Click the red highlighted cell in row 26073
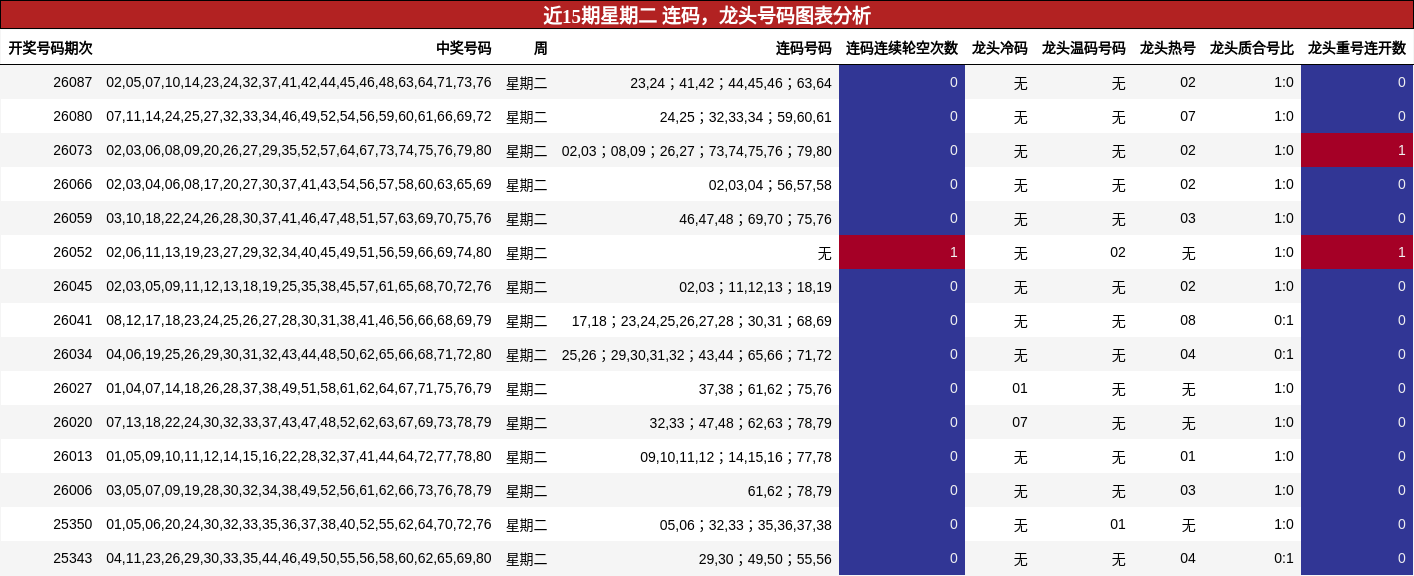 pos(1356,150)
